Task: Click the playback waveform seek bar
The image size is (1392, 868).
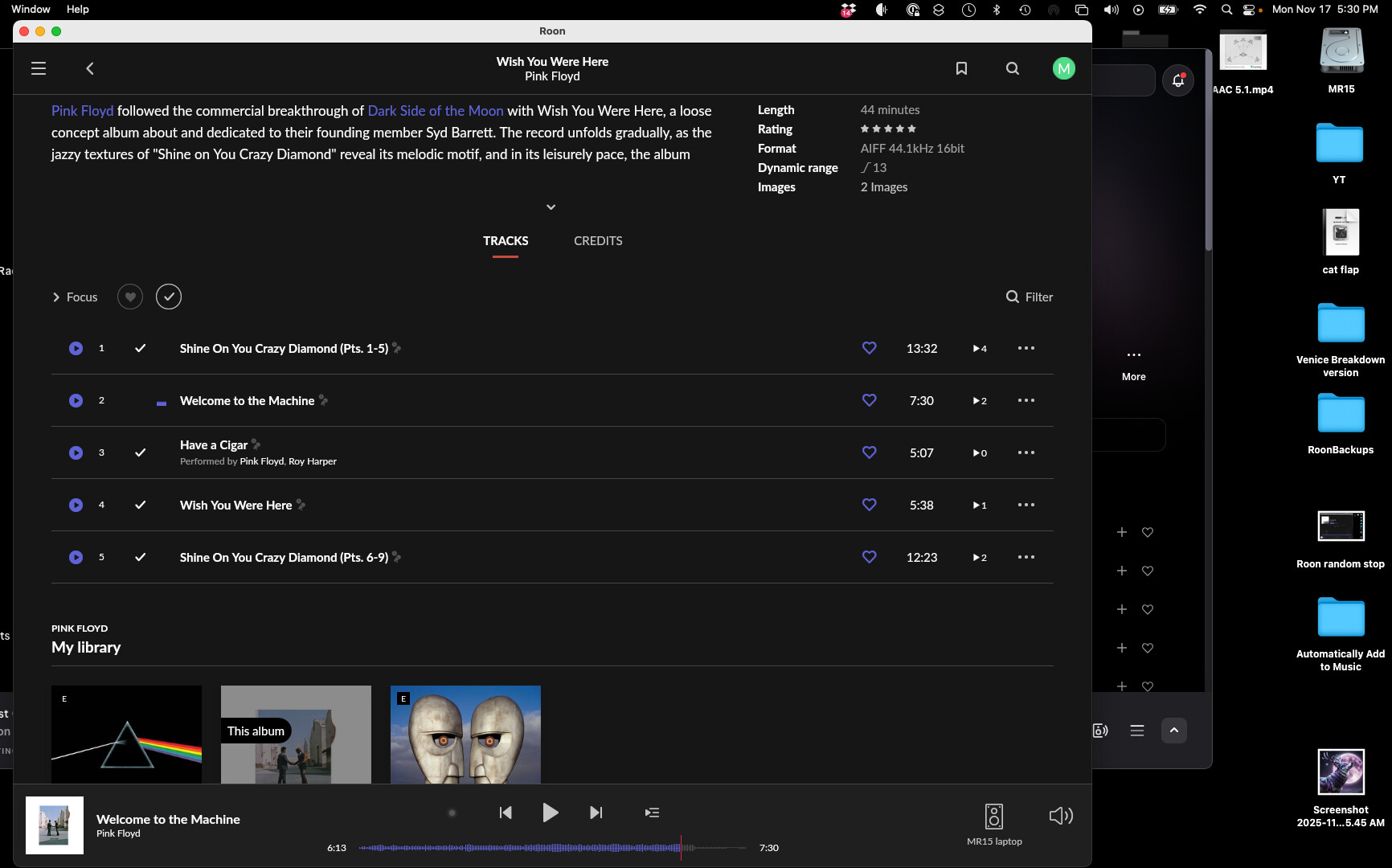Action: (x=553, y=847)
